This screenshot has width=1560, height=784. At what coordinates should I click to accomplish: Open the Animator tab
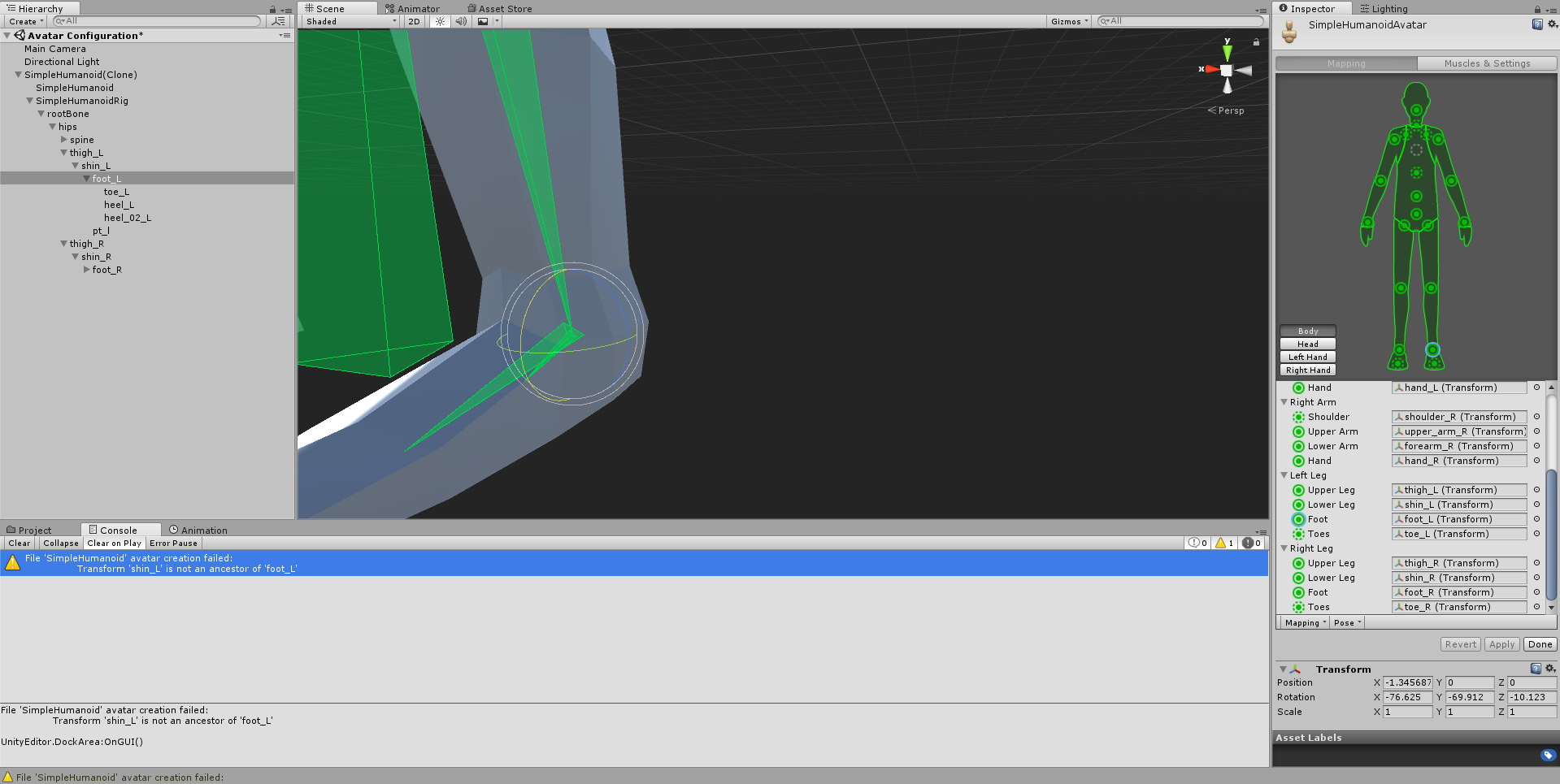412,9
